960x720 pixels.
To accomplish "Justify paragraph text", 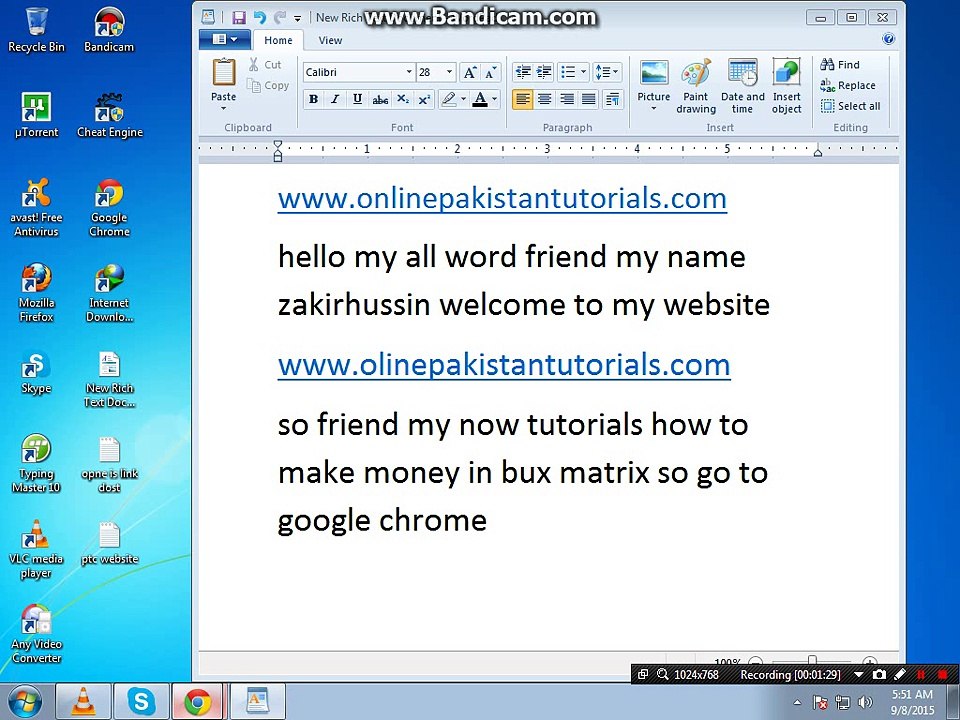I will pos(588,99).
